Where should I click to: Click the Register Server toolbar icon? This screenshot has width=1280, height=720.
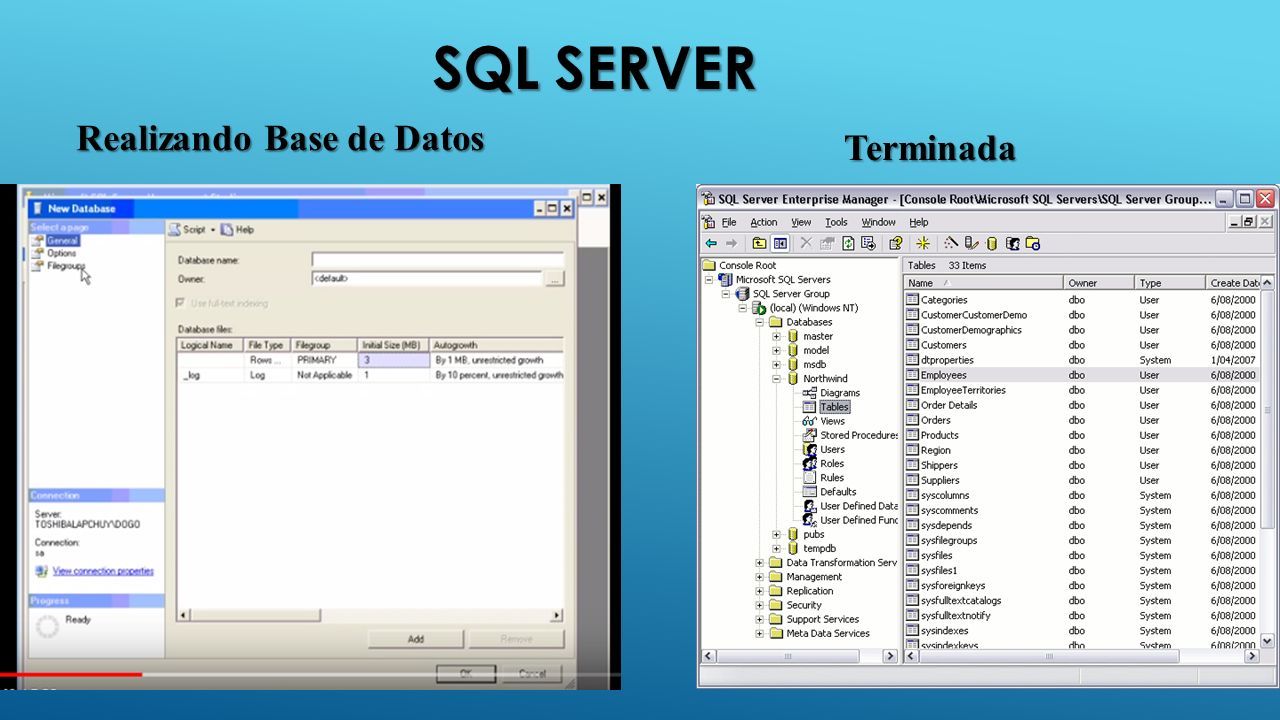[972, 243]
